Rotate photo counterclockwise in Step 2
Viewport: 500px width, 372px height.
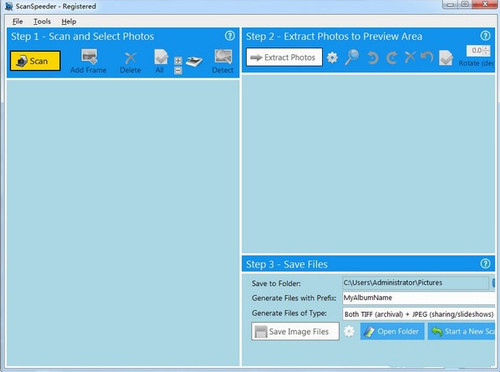(373, 57)
